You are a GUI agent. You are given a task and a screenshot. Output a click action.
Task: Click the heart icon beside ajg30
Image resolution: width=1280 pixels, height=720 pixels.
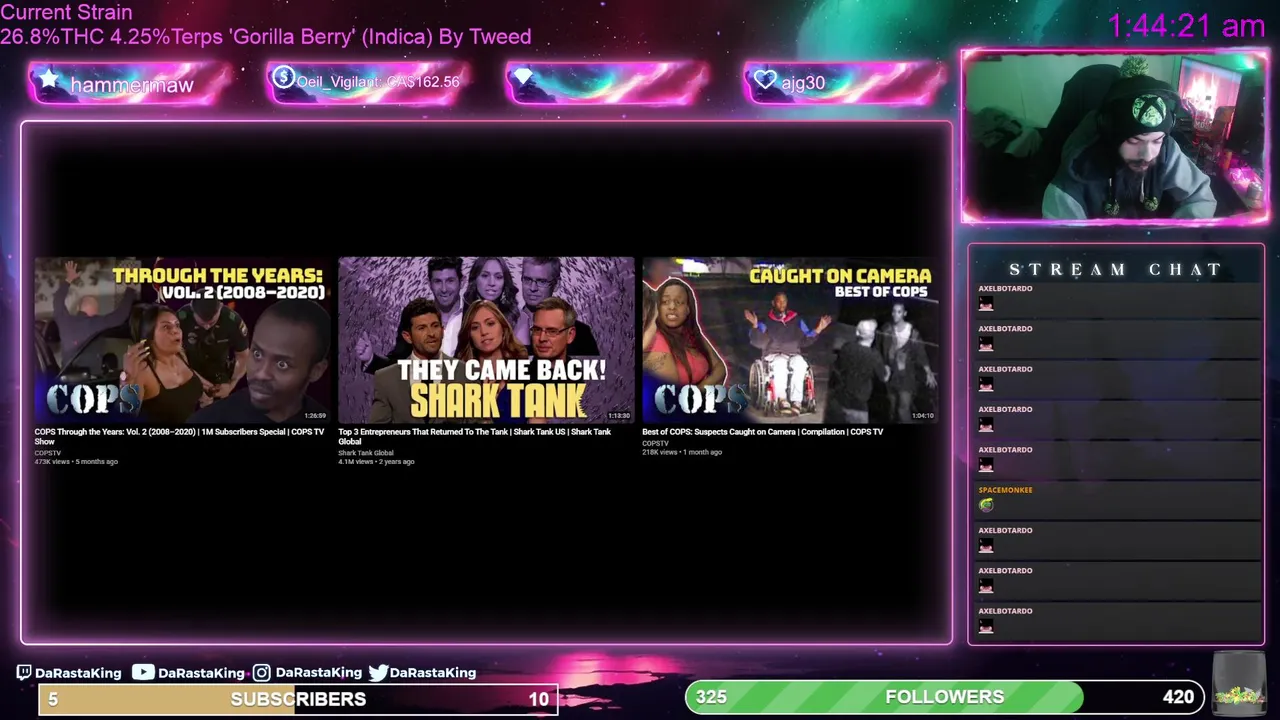765,80
